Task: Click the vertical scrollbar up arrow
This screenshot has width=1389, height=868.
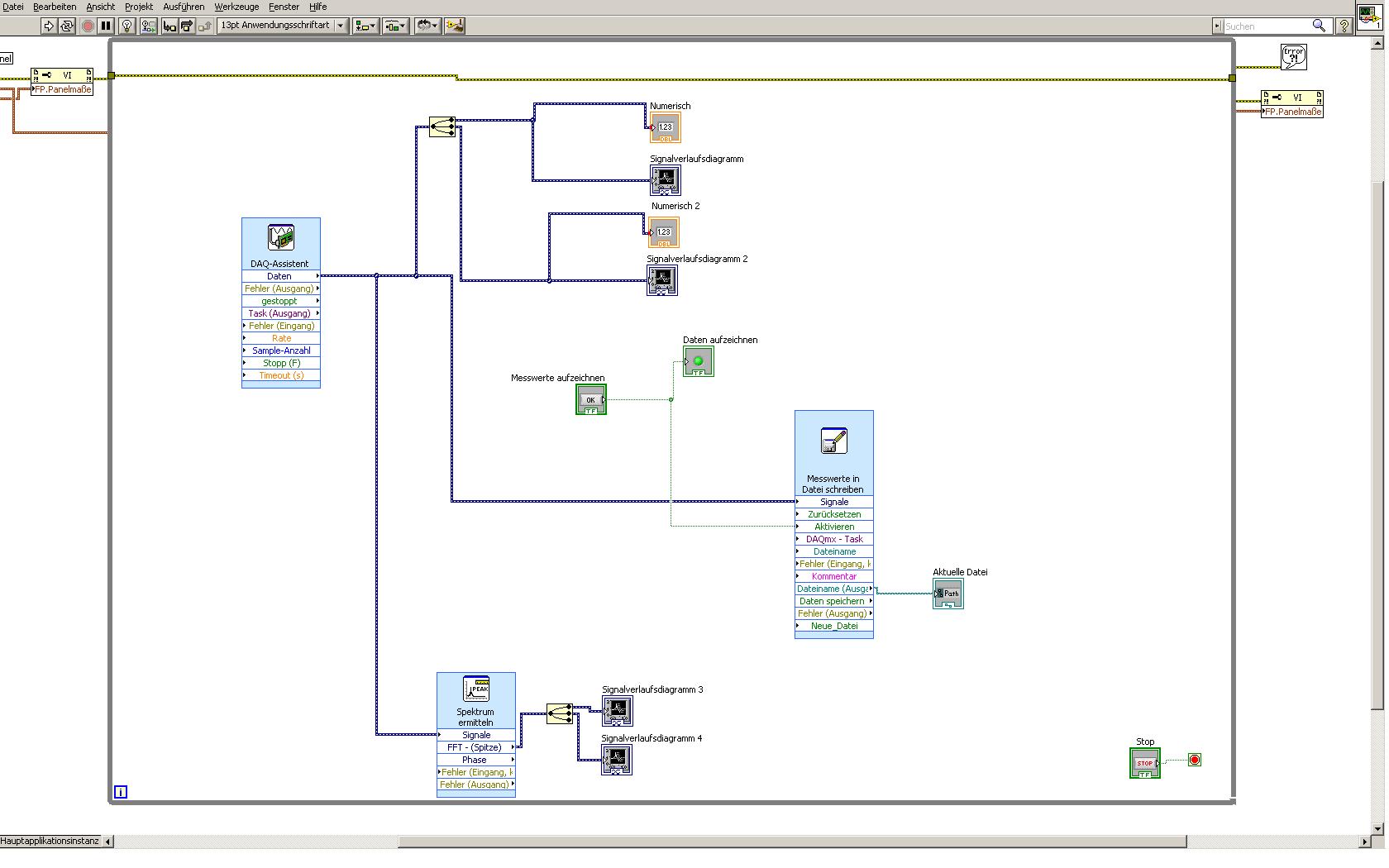Action: (x=1377, y=44)
